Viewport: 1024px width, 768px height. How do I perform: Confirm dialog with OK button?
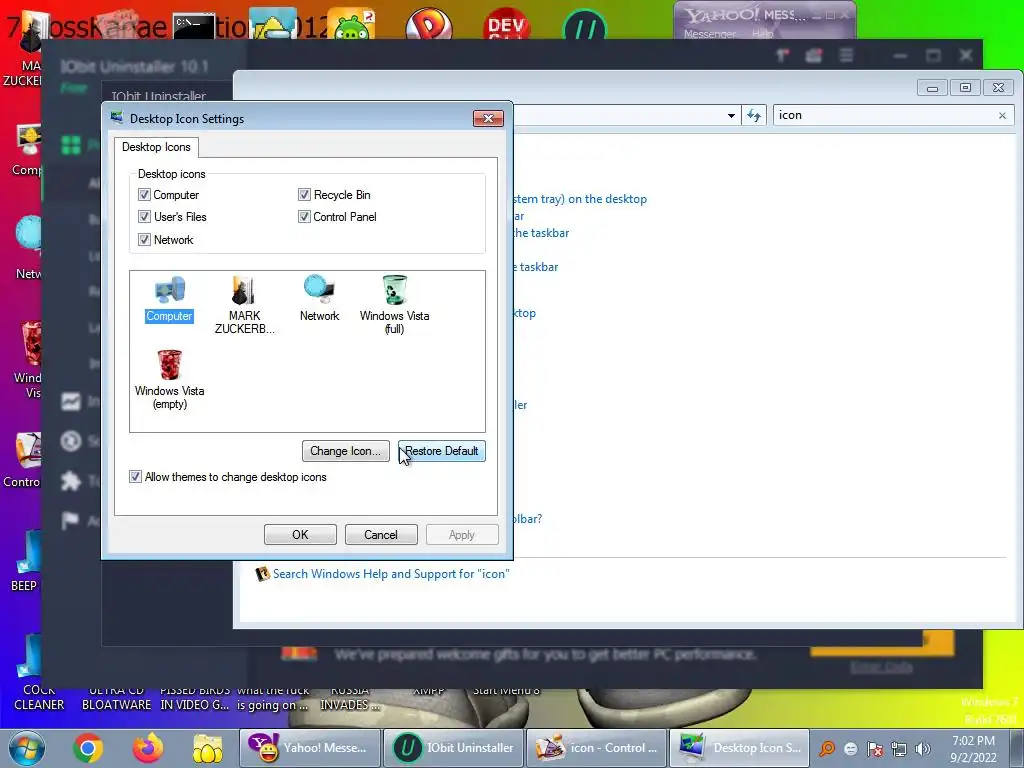(300, 534)
